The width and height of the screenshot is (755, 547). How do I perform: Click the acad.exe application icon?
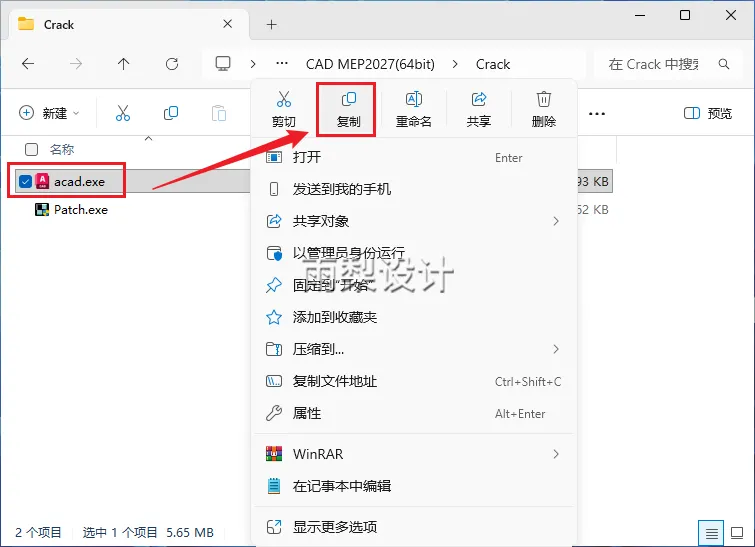pos(42,181)
